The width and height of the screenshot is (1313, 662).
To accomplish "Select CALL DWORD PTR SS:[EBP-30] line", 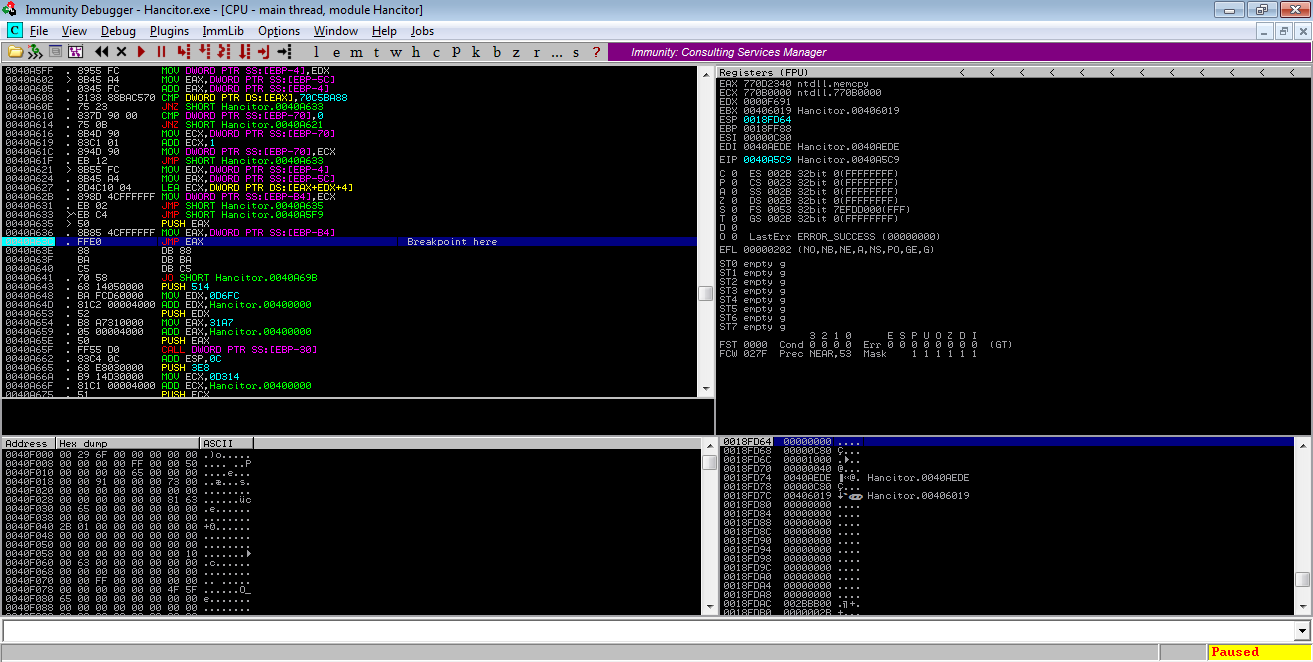I will (349, 349).
